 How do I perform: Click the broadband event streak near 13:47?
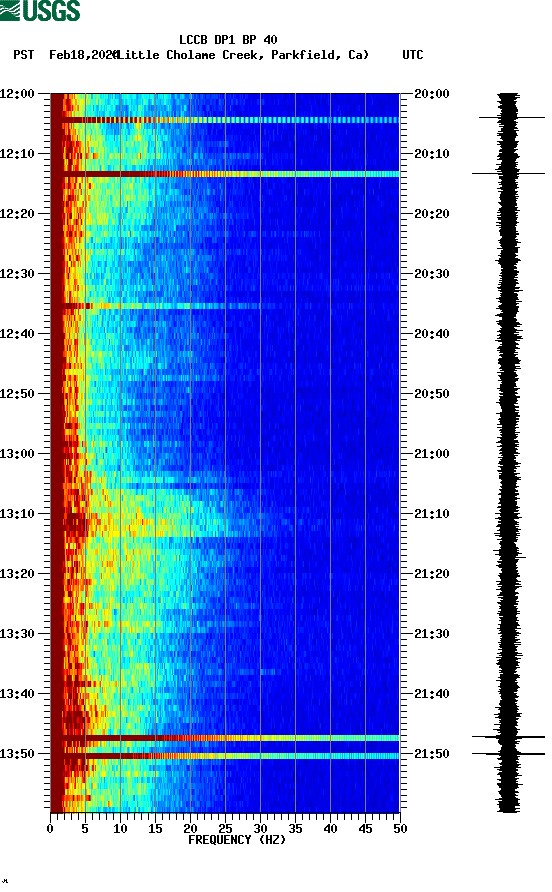pos(225,738)
